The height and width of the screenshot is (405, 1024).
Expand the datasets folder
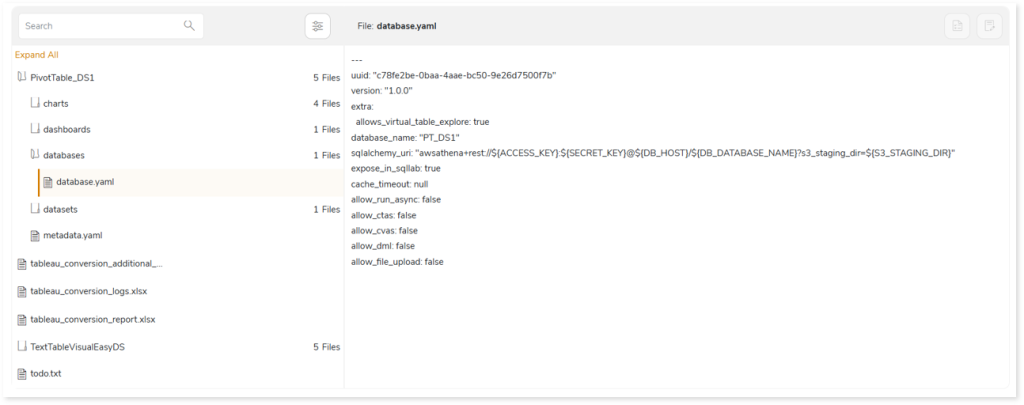click(x=35, y=209)
